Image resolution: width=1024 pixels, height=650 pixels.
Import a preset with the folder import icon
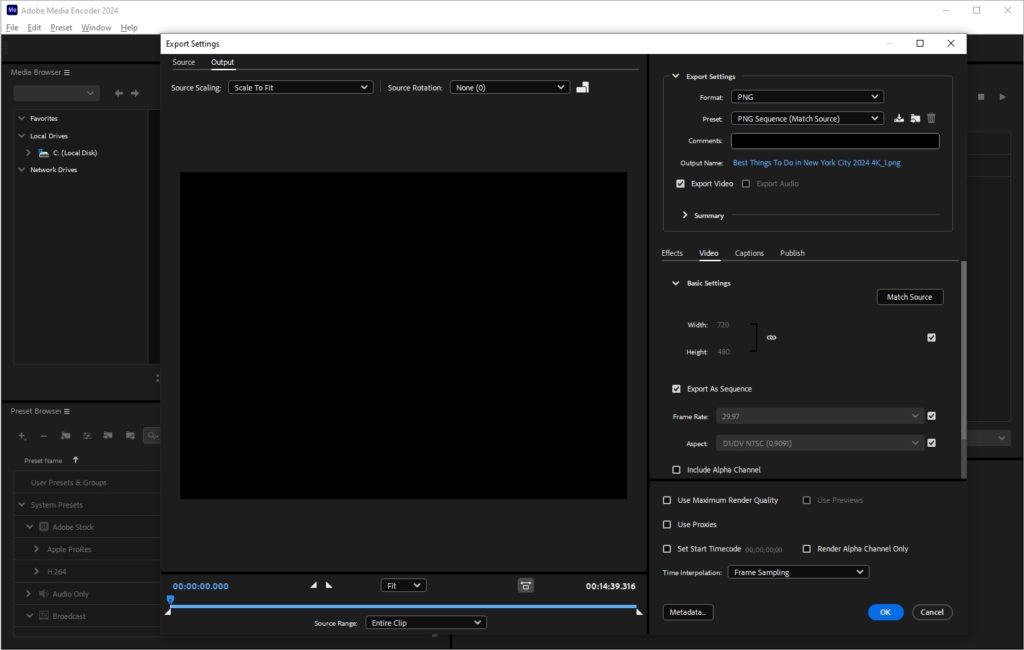click(915, 118)
